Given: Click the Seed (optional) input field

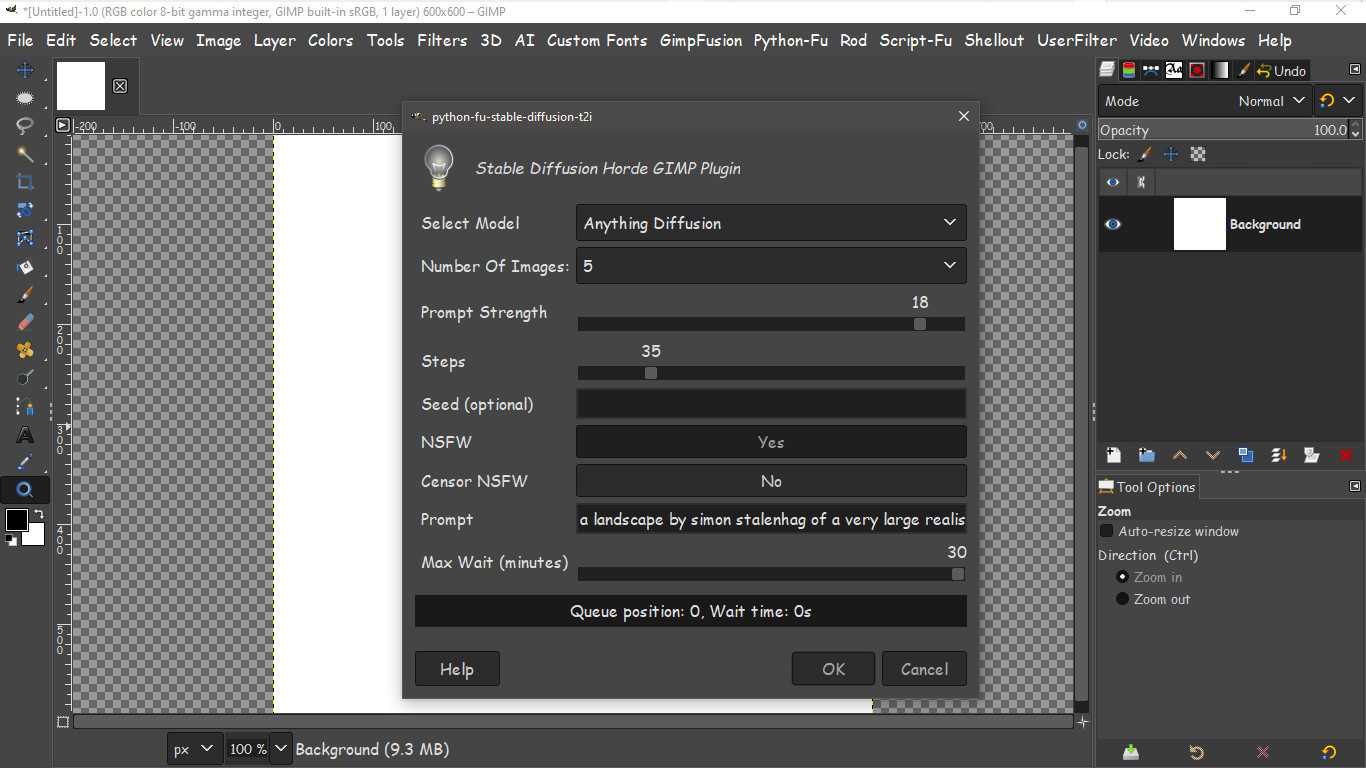Looking at the screenshot, I should click(x=771, y=404).
